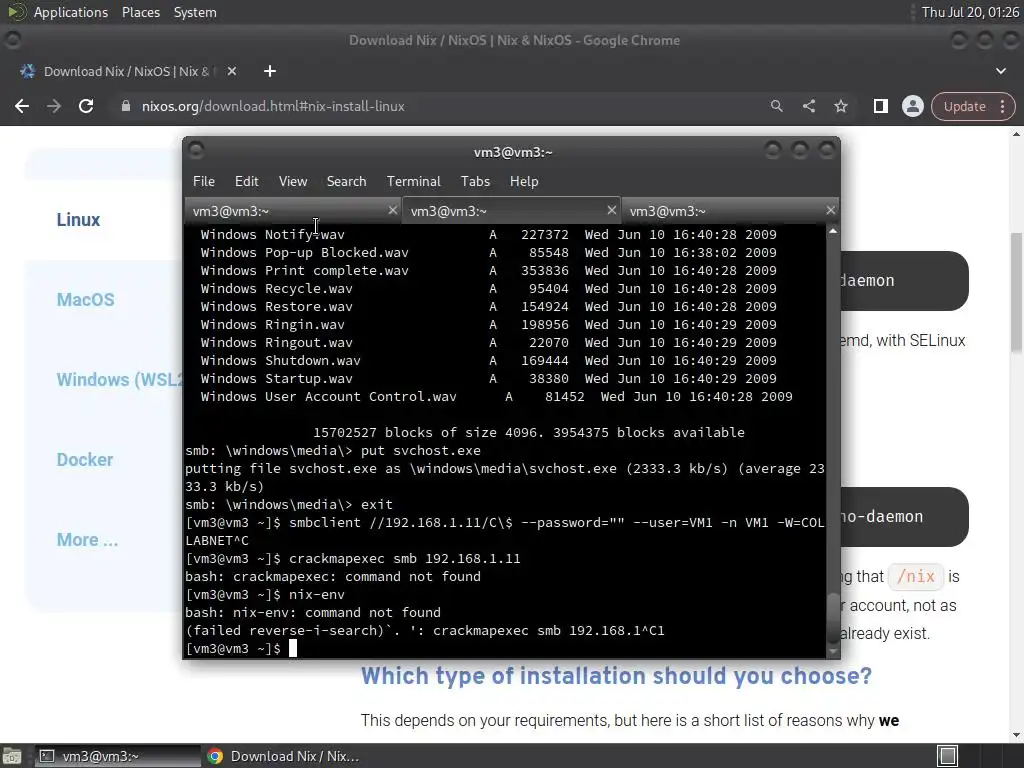Image resolution: width=1024 pixels, height=768 pixels.
Task: Select Linux in the NixOS sidebar
Action: (78, 220)
